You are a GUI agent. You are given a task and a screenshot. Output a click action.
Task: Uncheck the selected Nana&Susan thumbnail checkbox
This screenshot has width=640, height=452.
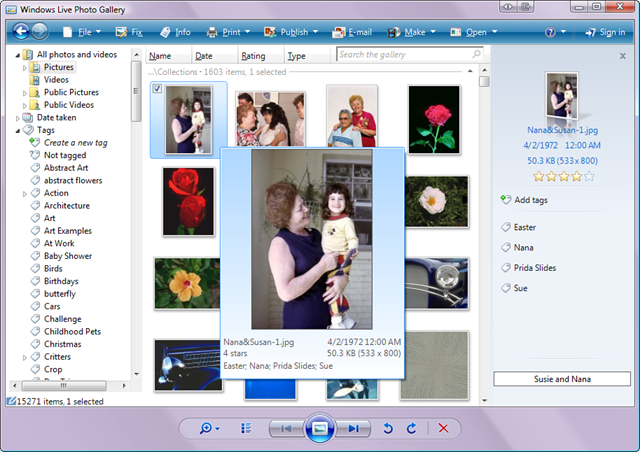tap(158, 90)
